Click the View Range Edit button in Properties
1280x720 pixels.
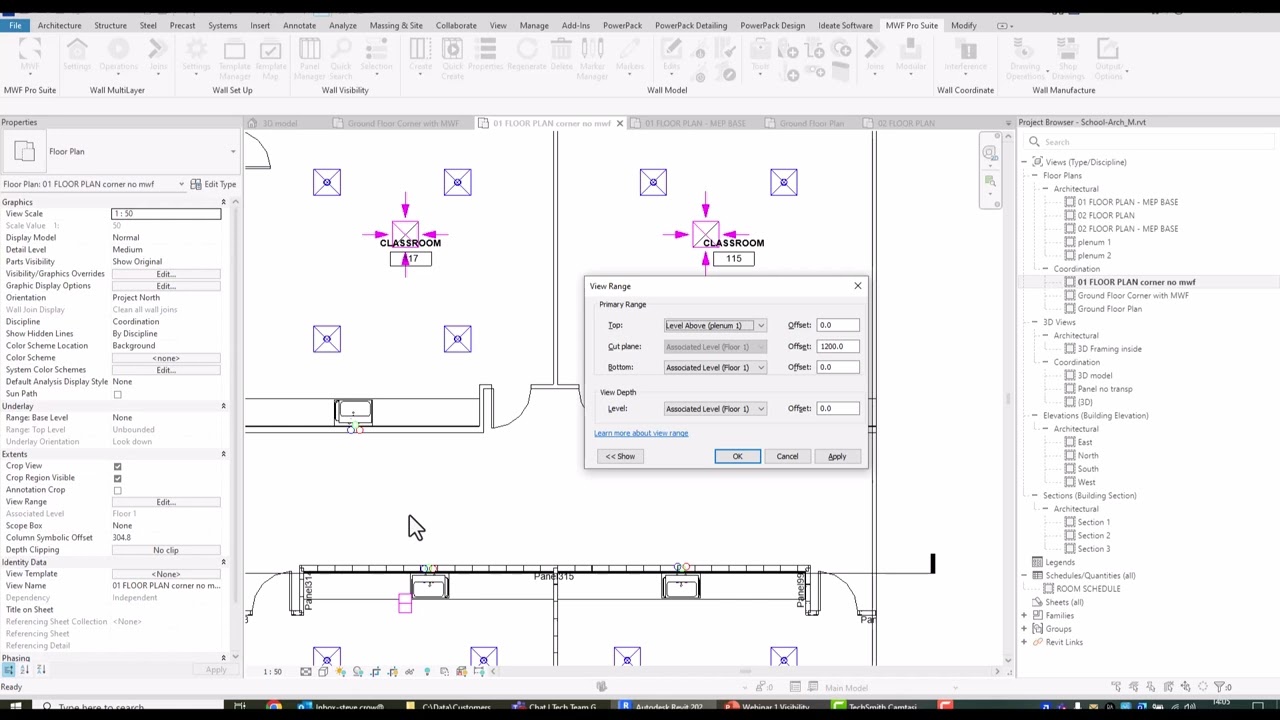tap(166, 502)
